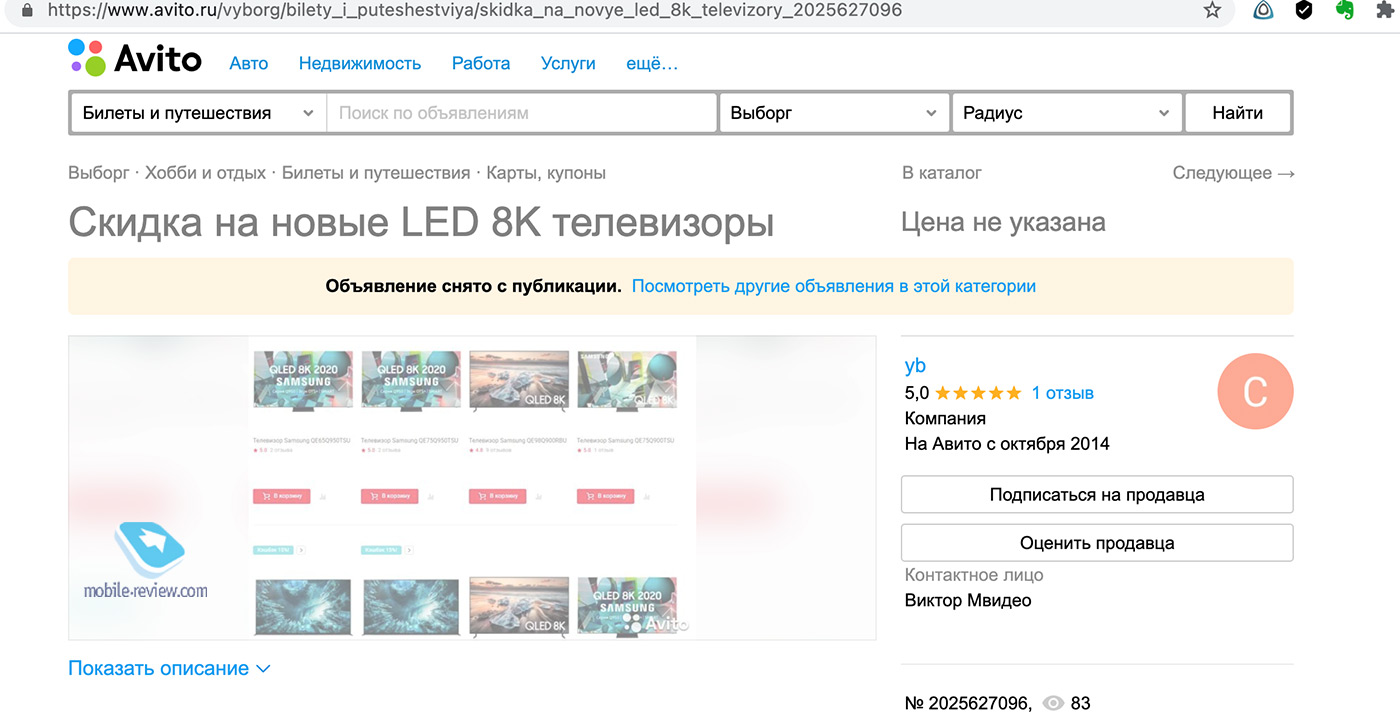Open seller avatar circle with letter C
1400x717 pixels.
coord(1255,392)
